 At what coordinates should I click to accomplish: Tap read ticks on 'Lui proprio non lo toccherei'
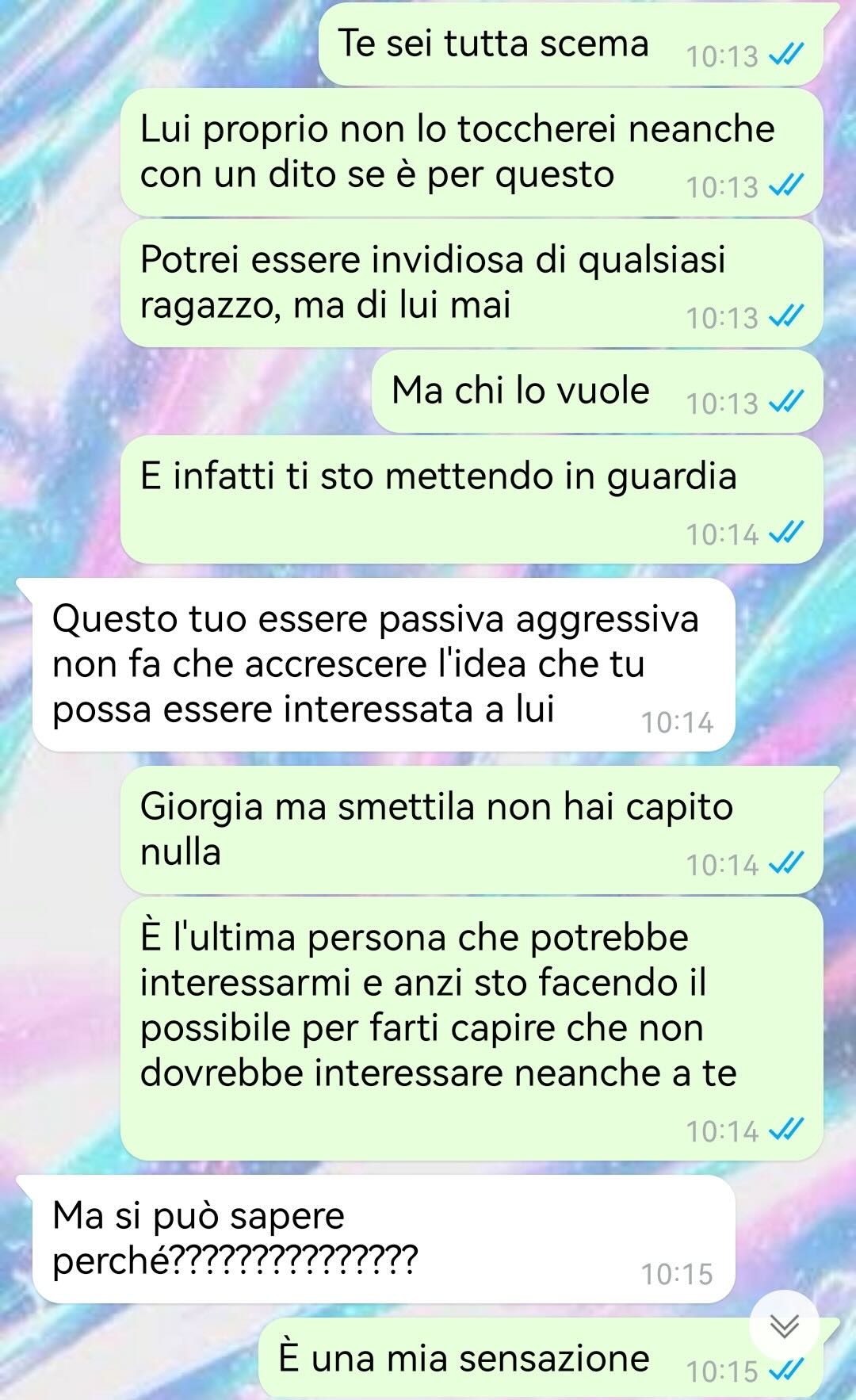pyautogui.click(x=787, y=186)
